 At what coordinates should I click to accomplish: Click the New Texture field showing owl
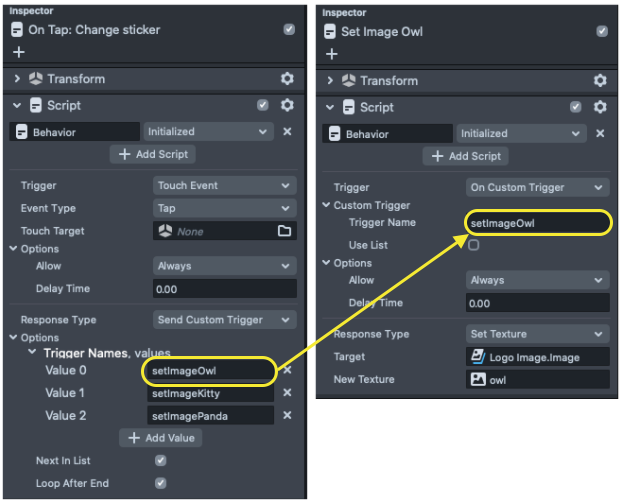pos(538,379)
